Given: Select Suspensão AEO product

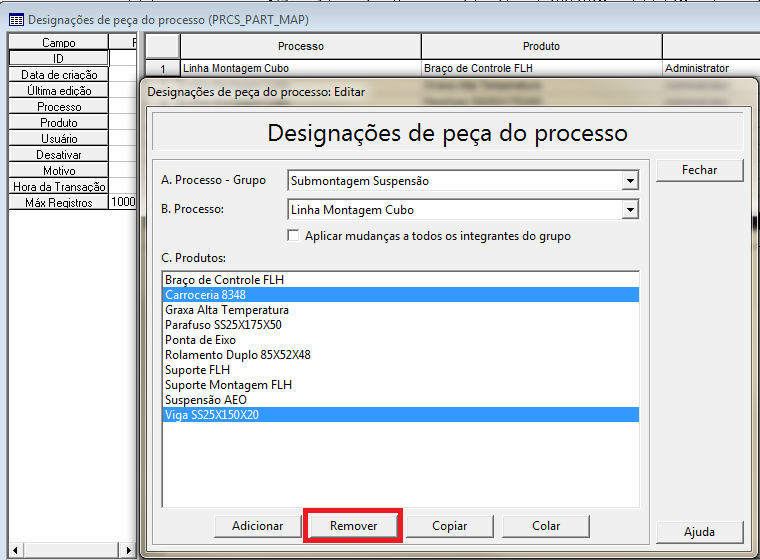Looking at the screenshot, I should coord(401,400).
